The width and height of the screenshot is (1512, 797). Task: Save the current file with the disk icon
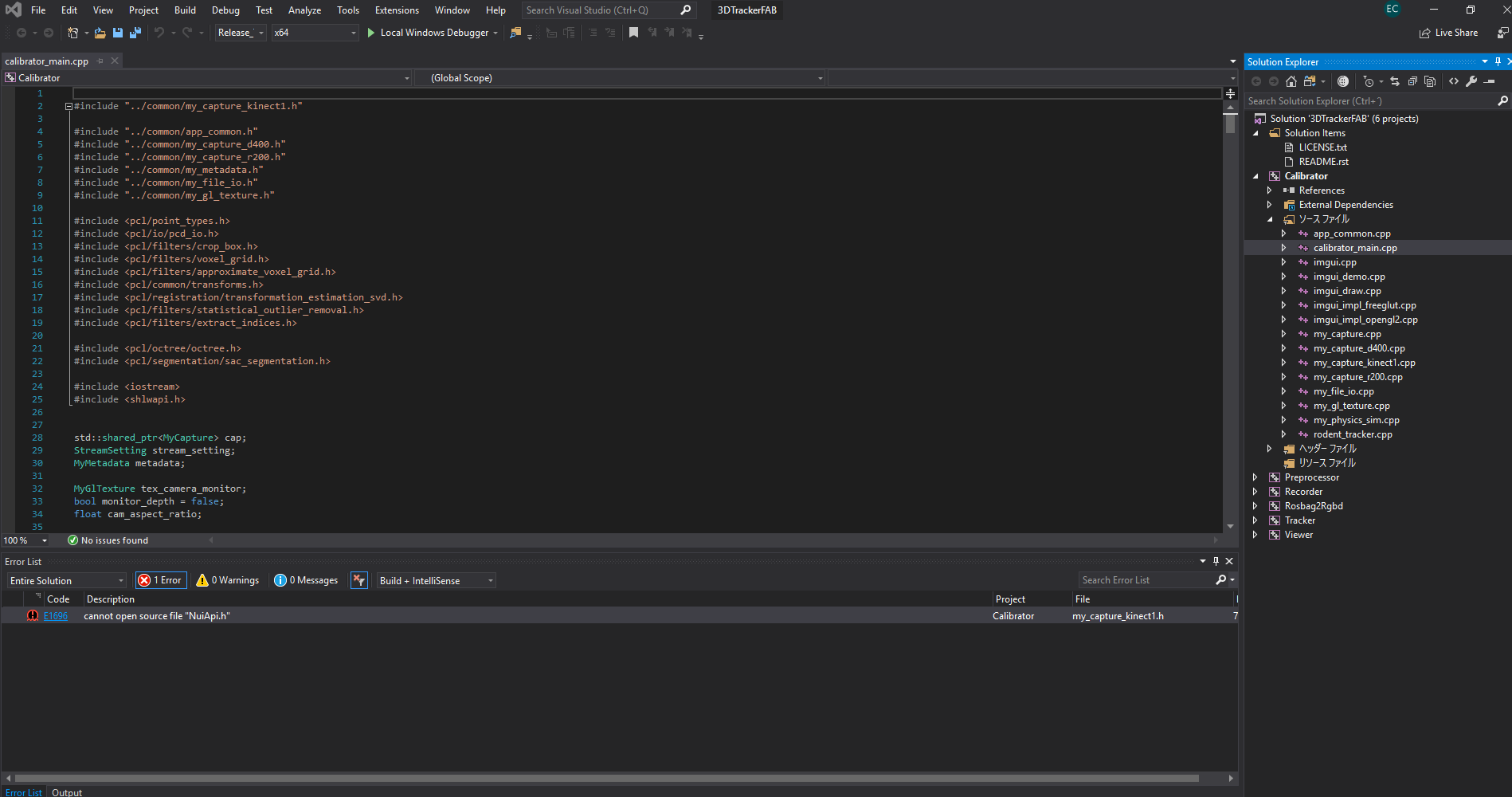pos(118,33)
